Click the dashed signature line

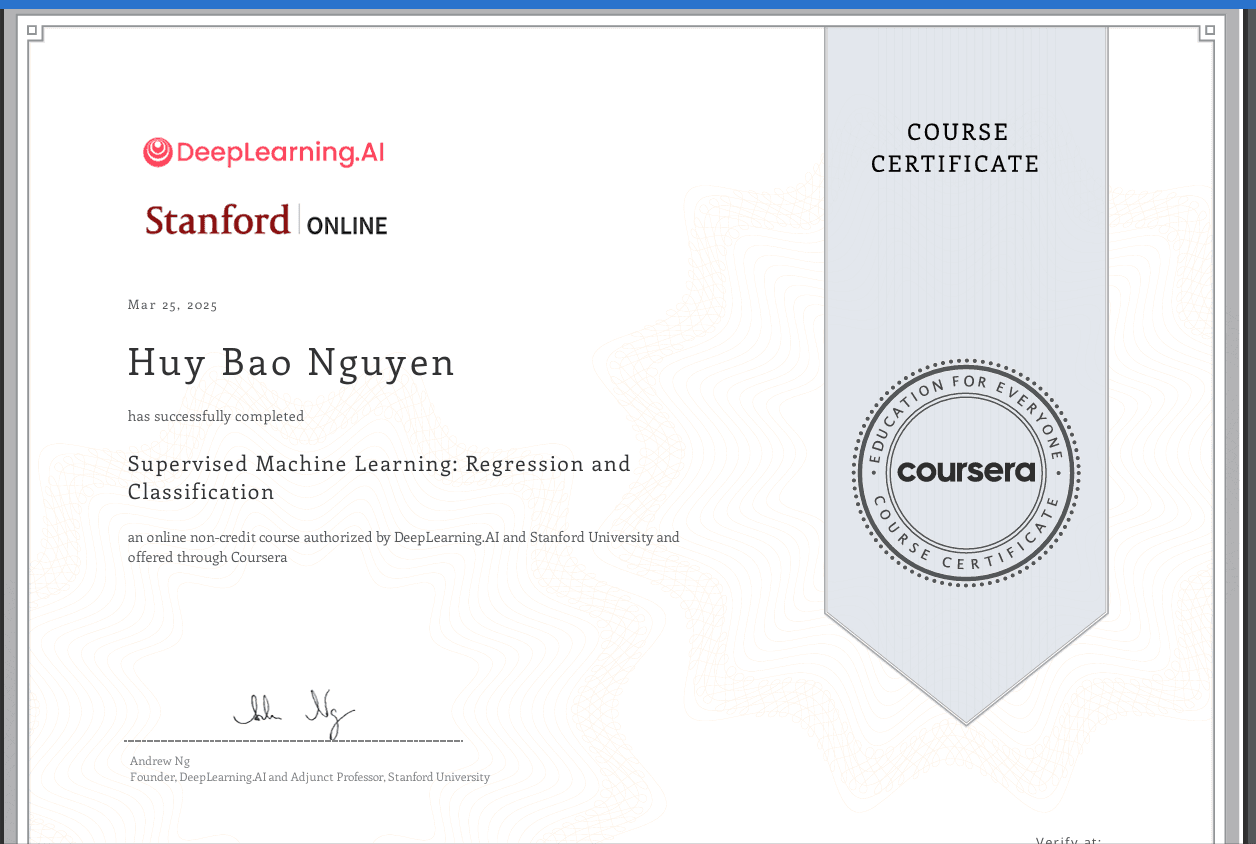pos(293,740)
